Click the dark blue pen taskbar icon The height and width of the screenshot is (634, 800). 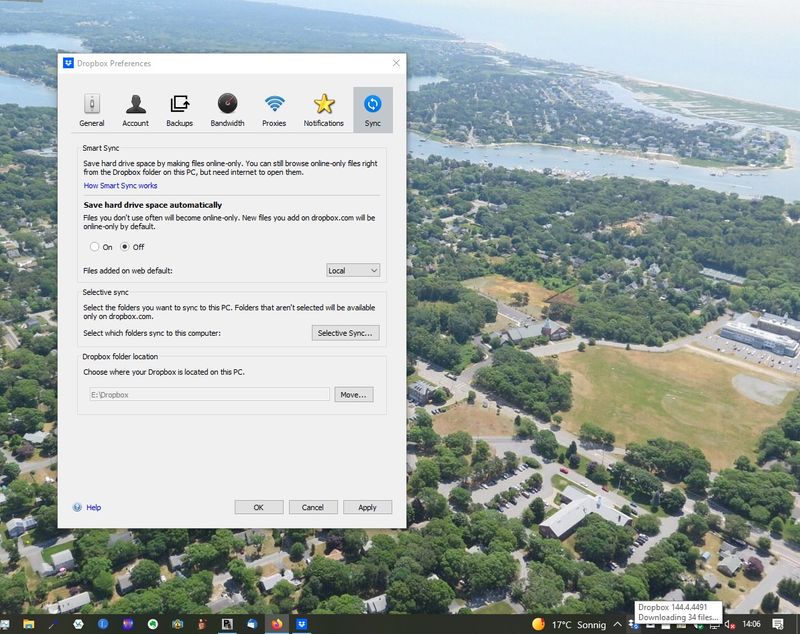[53, 624]
